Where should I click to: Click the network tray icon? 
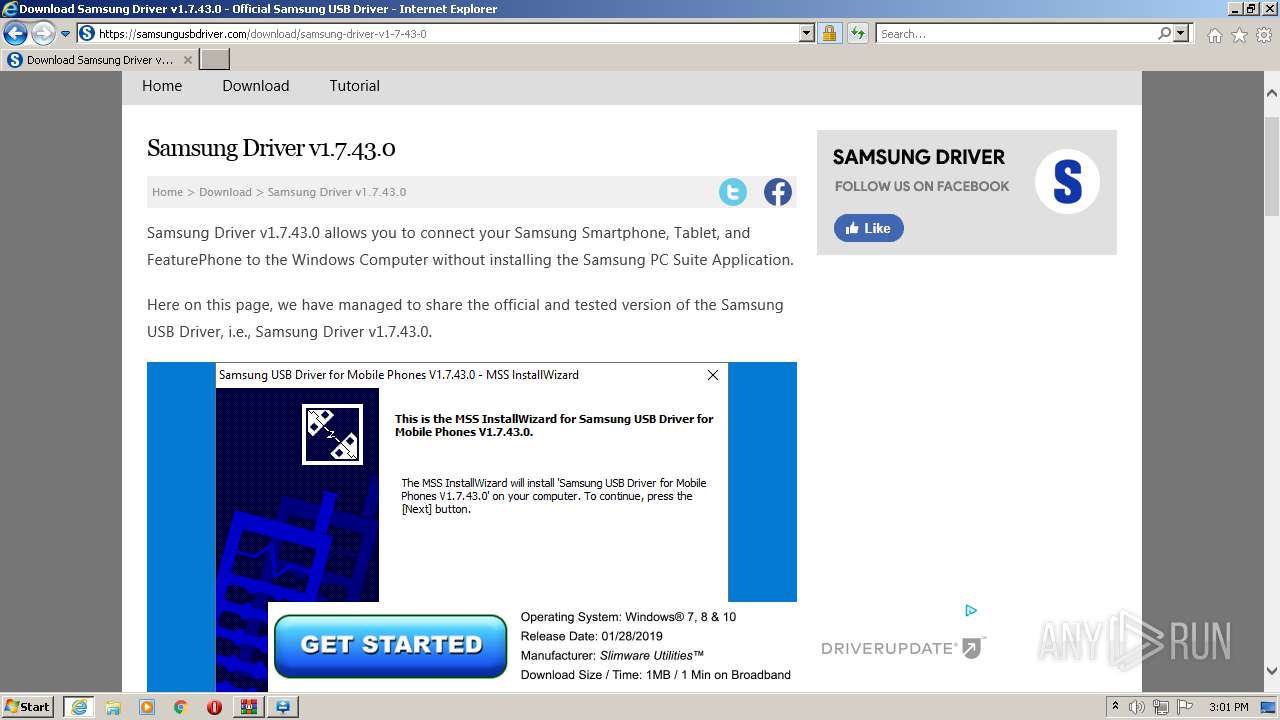coord(1161,707)
